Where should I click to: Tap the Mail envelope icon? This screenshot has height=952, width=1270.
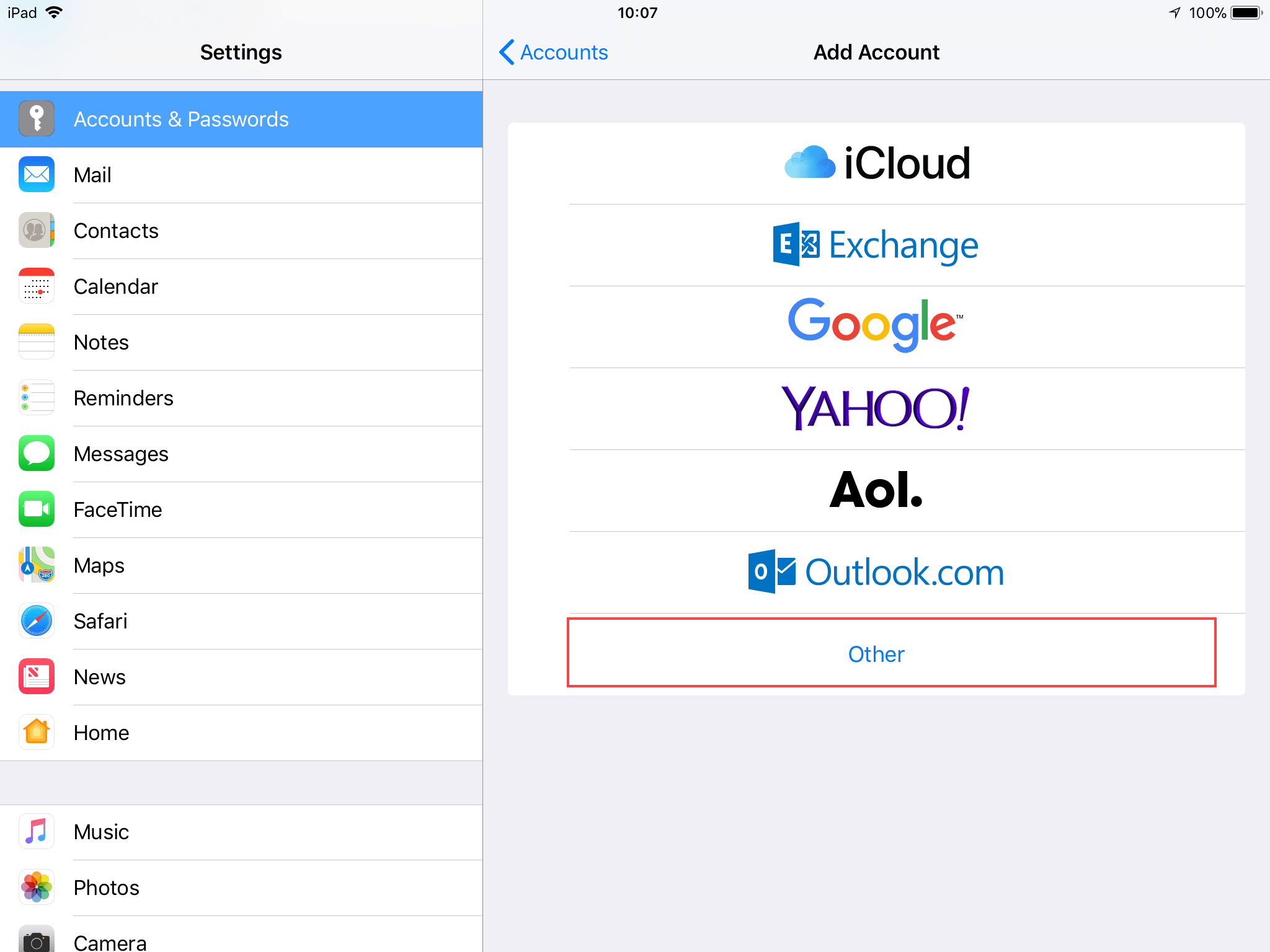click(x=37, y=175)
